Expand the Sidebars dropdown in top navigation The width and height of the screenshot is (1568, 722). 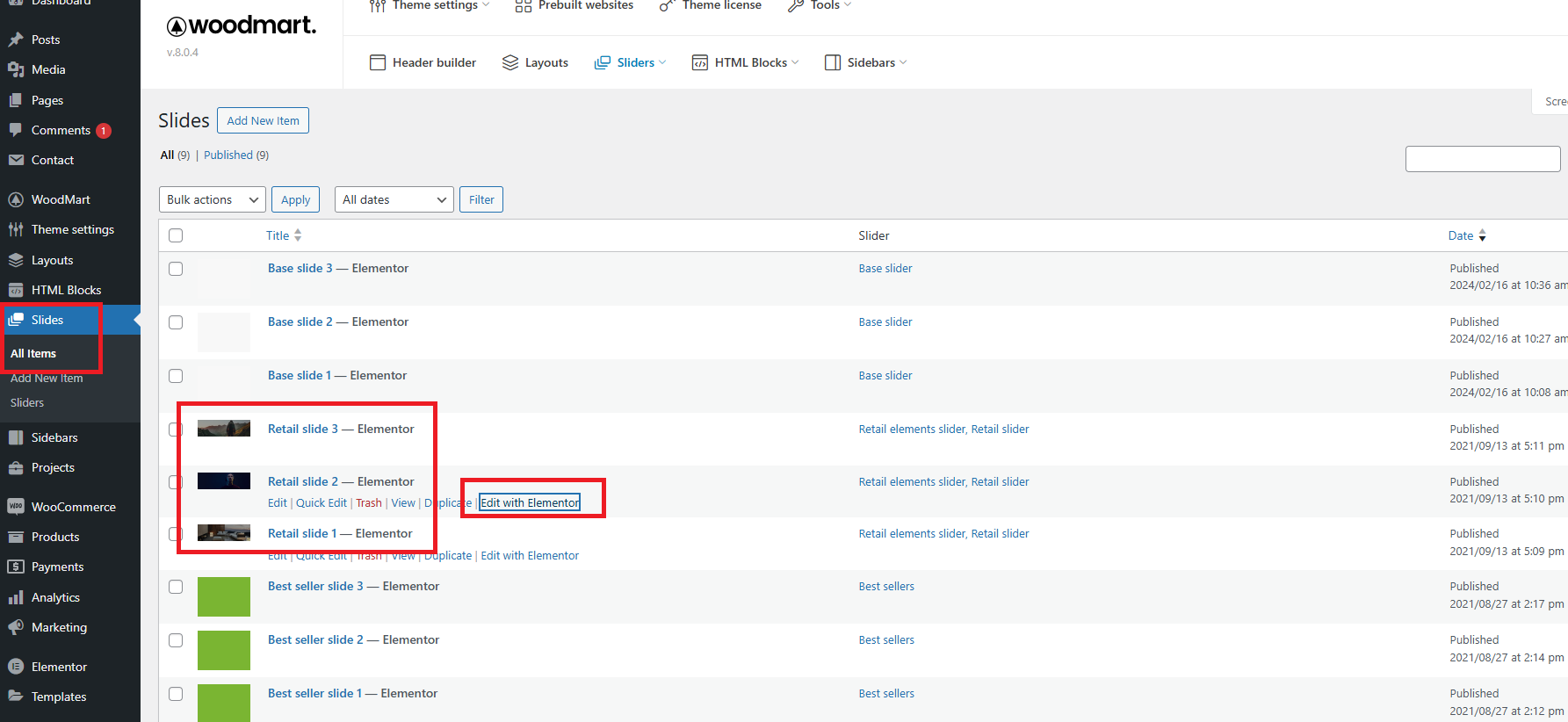[903, 62]
